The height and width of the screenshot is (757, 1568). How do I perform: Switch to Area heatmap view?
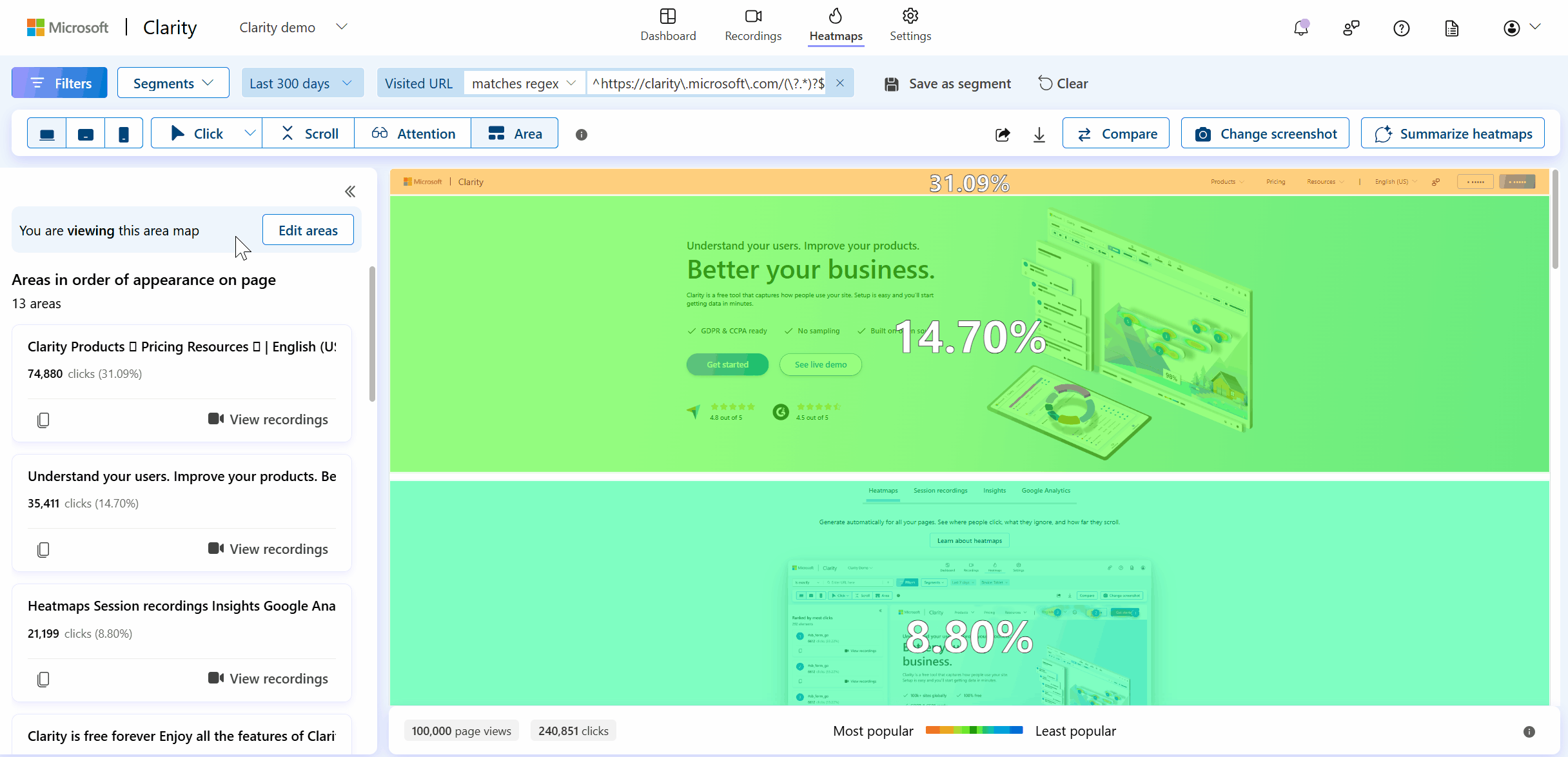(515, 133)
